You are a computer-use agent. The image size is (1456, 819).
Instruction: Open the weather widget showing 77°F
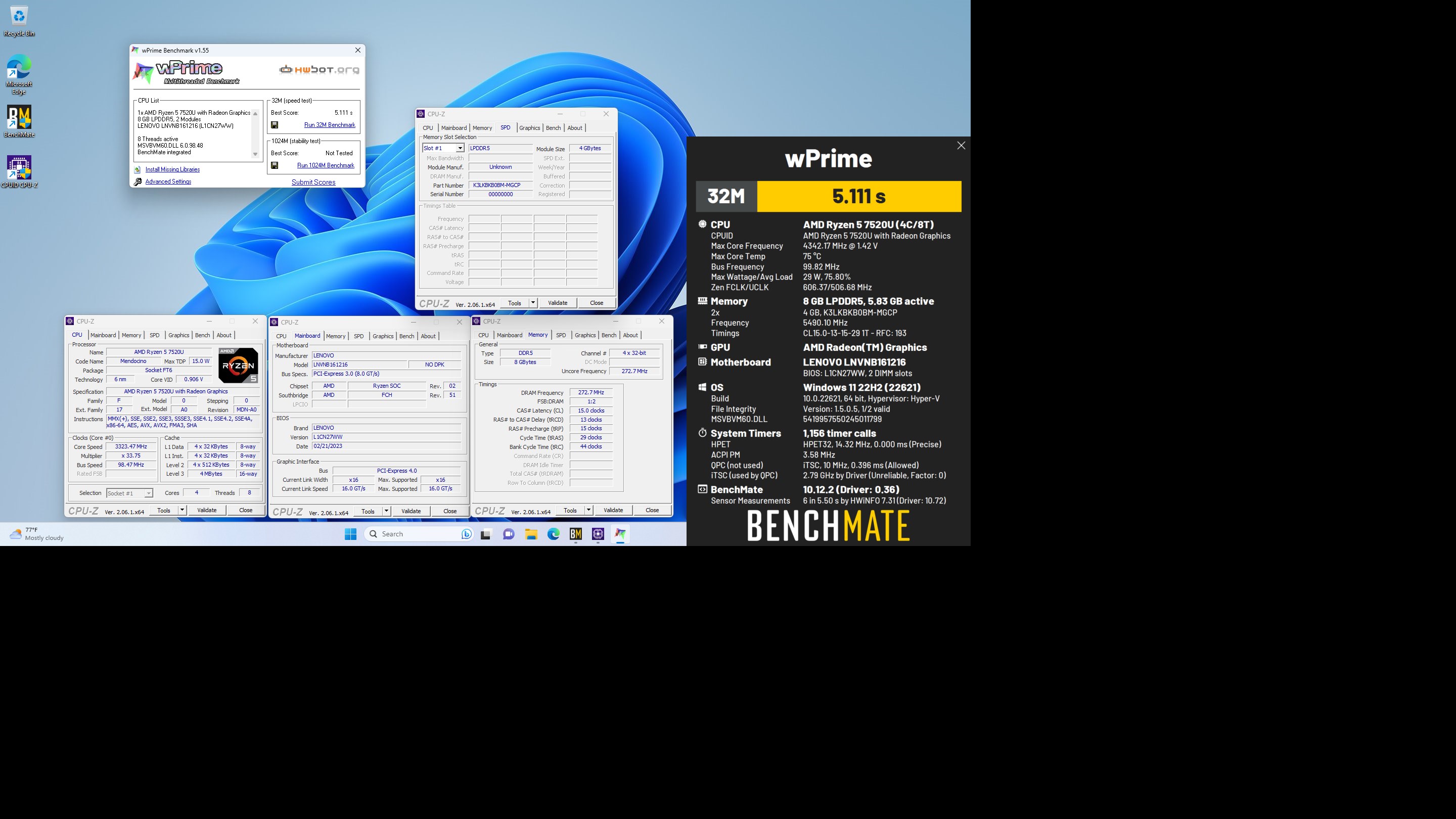(37, 534)
